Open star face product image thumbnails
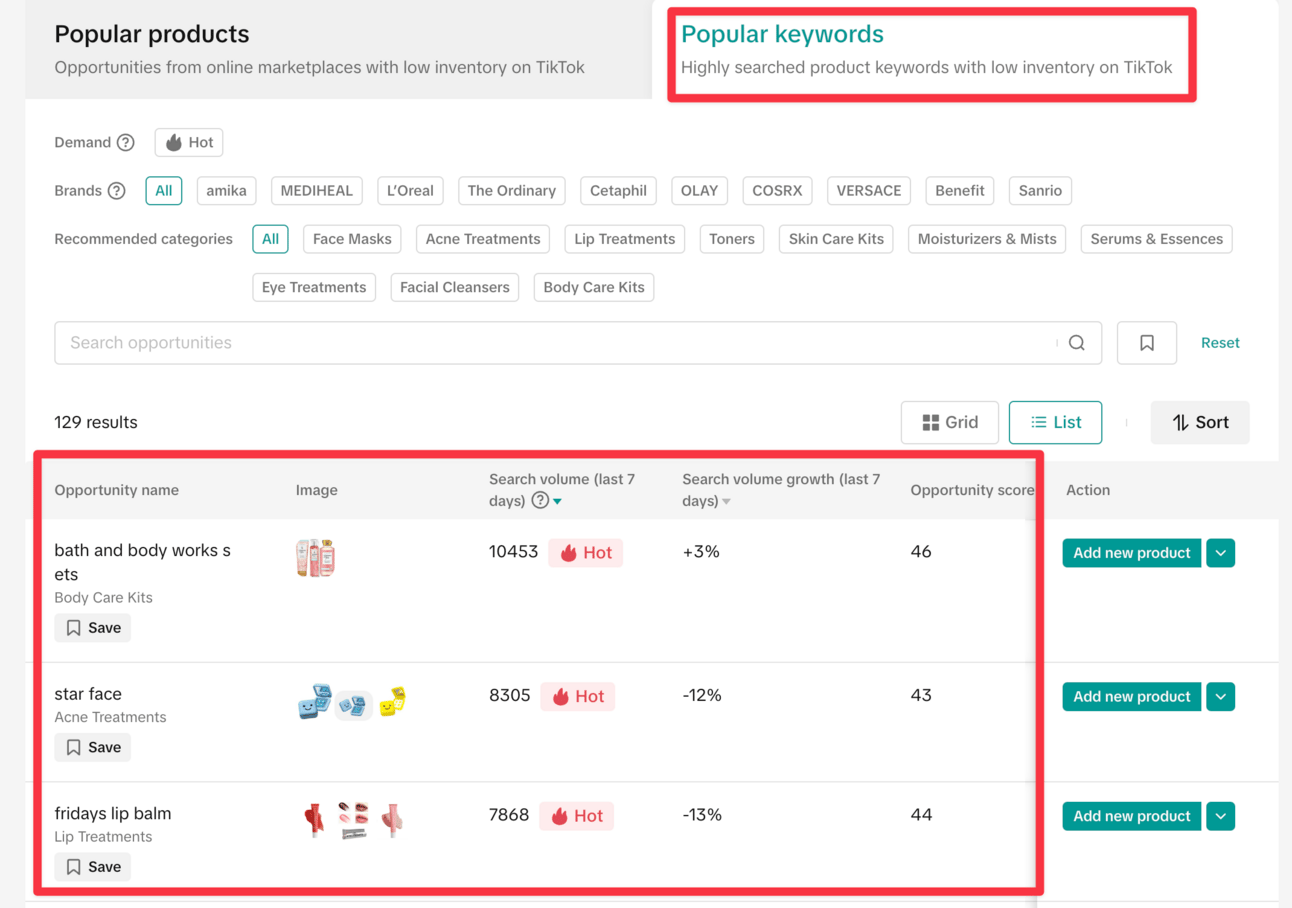1292x908 pixels. [352, 703]
